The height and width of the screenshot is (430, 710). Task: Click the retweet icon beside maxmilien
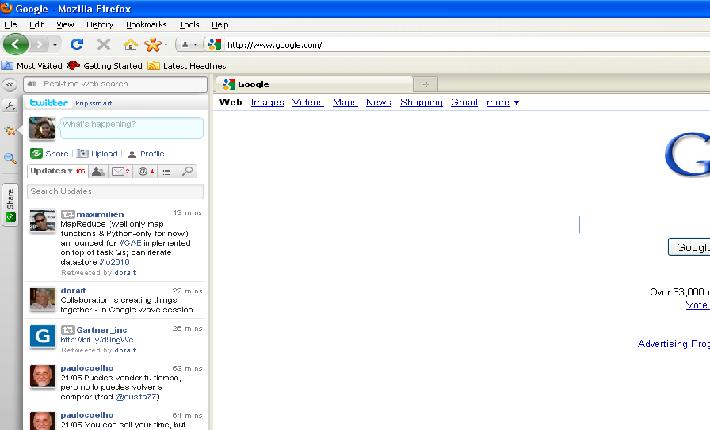(67, 214)
